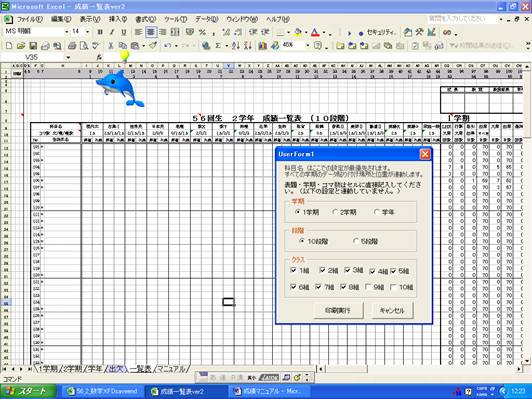Click the Save floppy disk icon
532x399 pixels.
[33, 45]
